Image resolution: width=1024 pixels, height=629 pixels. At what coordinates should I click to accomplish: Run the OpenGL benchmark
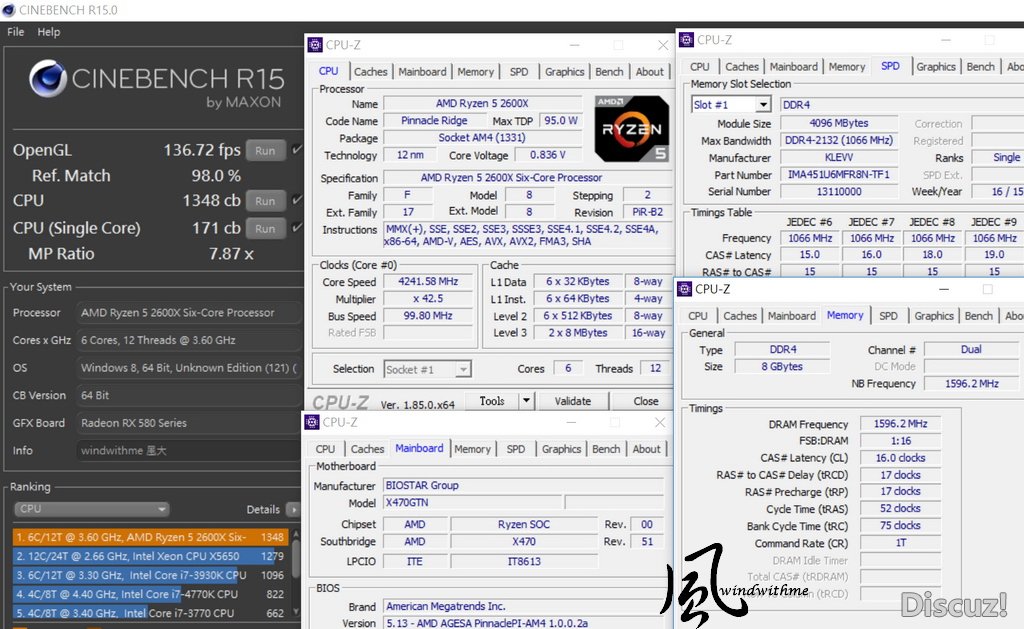265,150
